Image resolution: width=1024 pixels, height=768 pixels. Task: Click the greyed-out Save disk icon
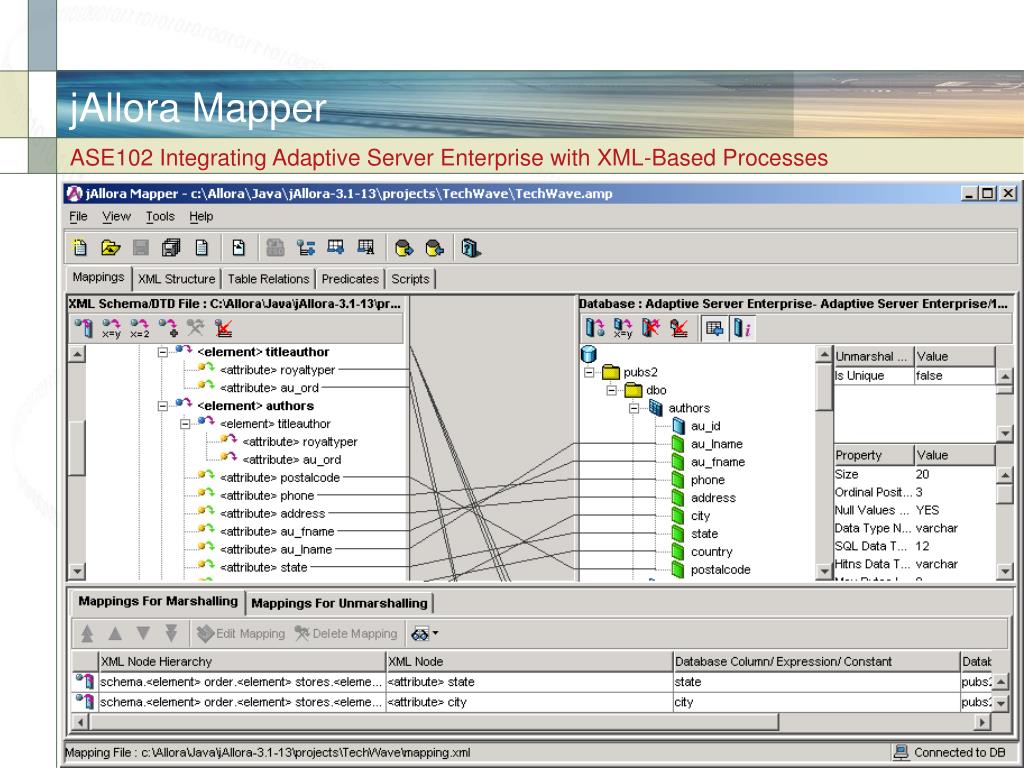[x=140, y=248]
